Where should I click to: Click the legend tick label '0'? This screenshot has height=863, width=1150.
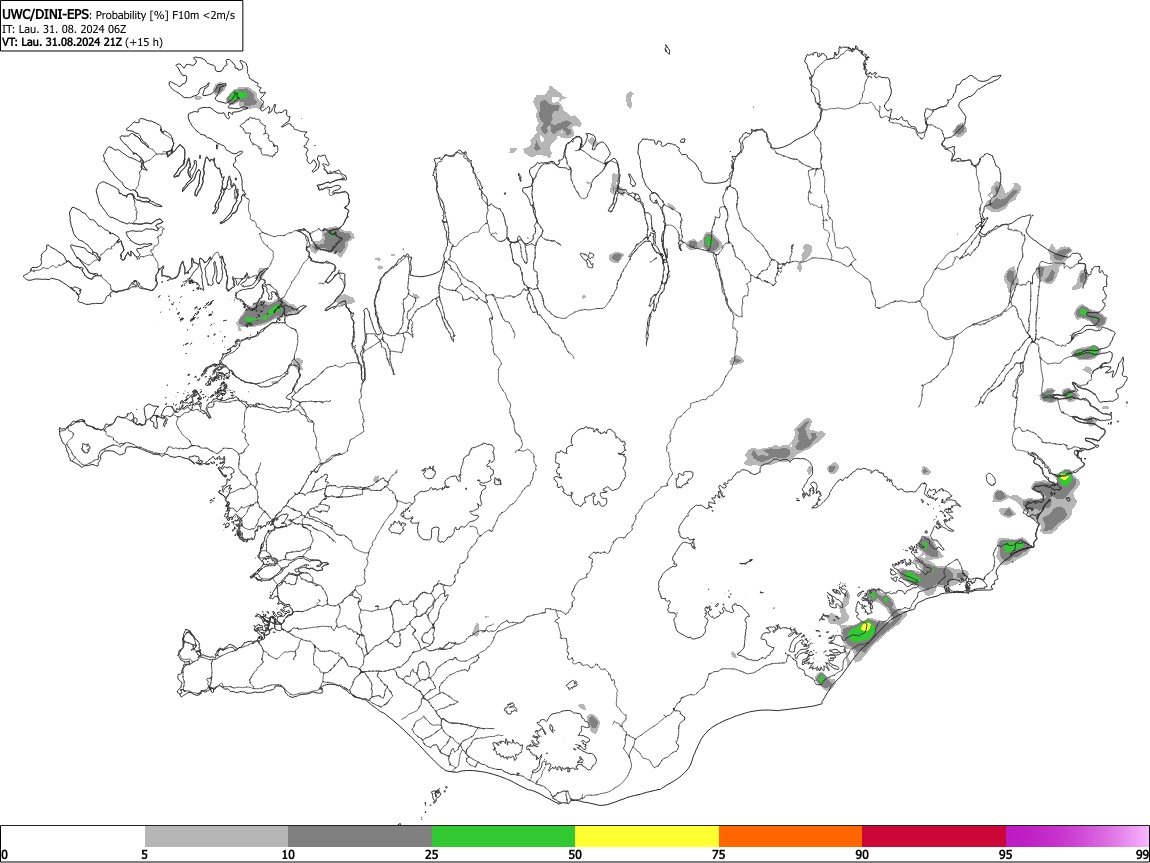(5, 854)
